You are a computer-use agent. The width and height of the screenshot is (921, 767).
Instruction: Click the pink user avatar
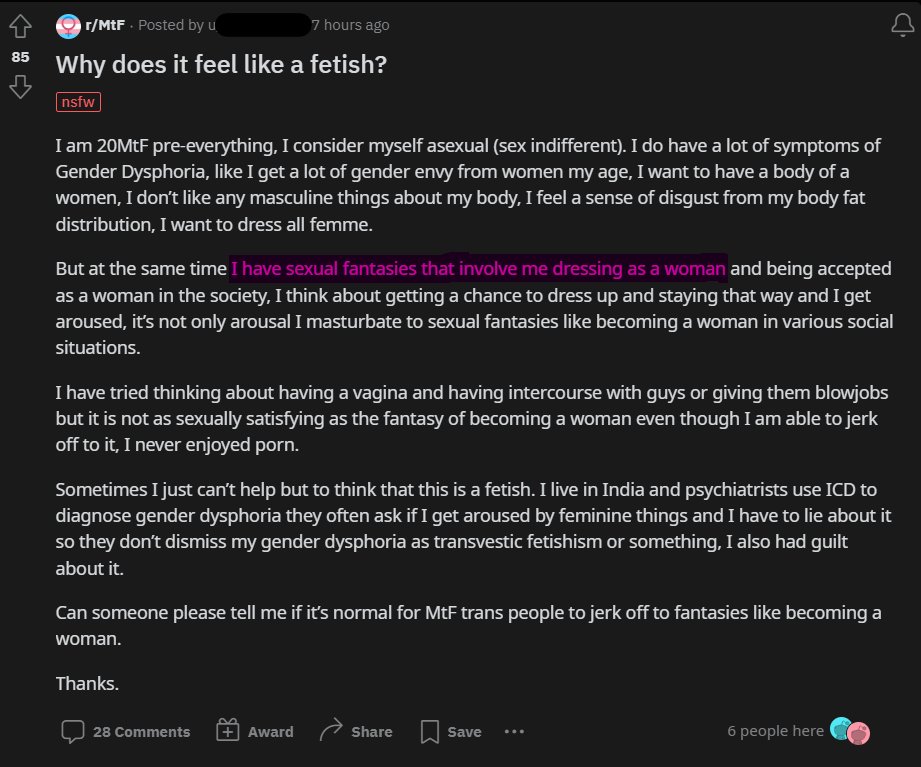858,734
